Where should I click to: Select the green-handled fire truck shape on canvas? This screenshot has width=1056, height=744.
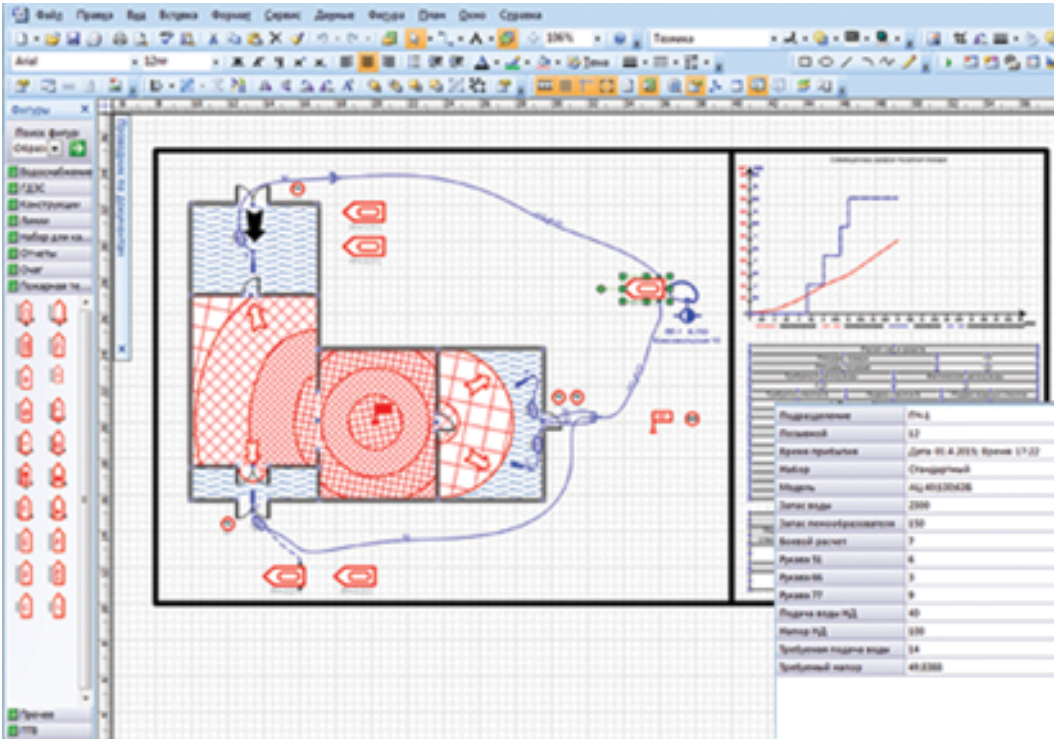646,289
